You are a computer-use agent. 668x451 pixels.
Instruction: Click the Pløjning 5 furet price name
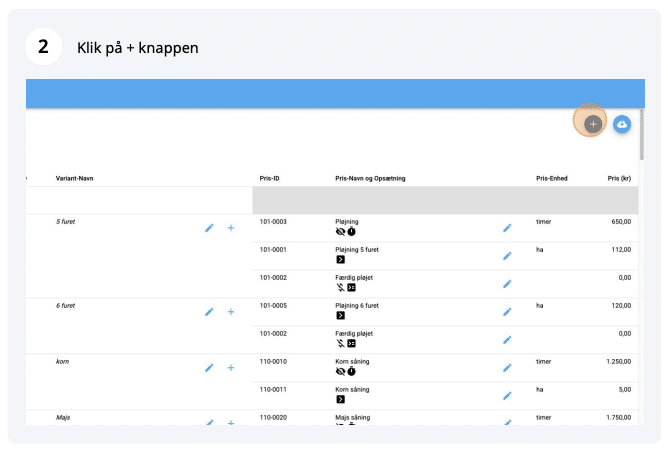pyautogui.click(x=357, y=250)
